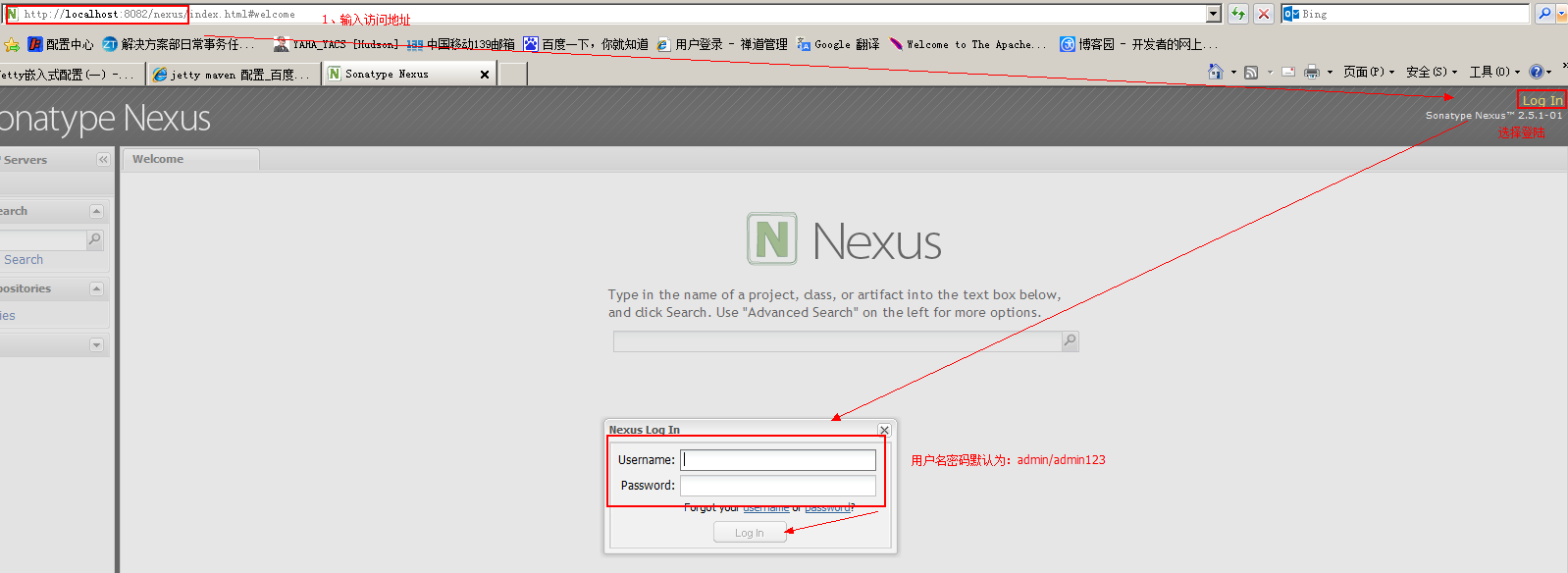Click the Nexus N logo image
The height and width of the screenshot is (573, 1568).
(x=772, y=238)
